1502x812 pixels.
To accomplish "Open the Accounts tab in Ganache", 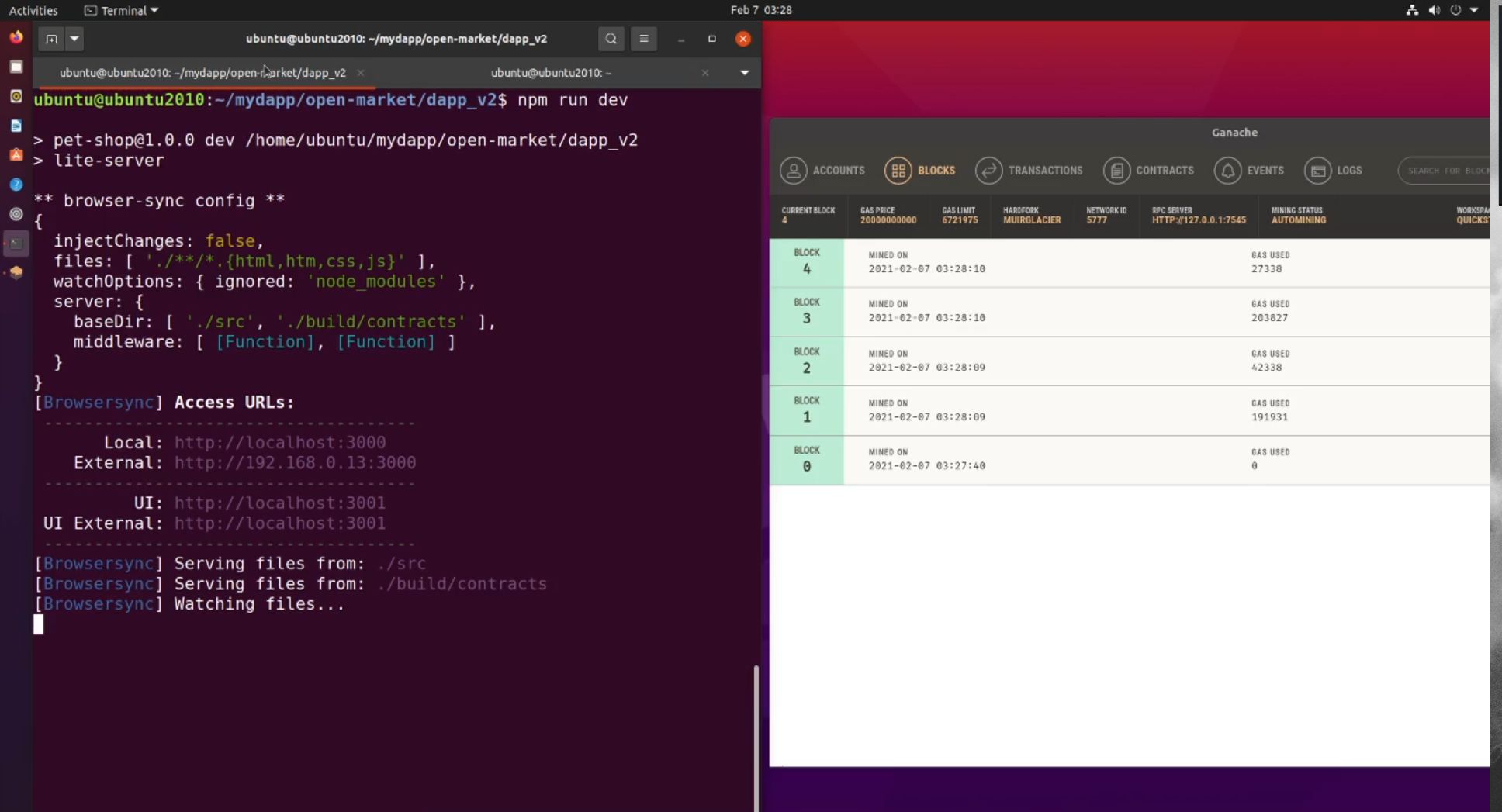I will (822, 171).
